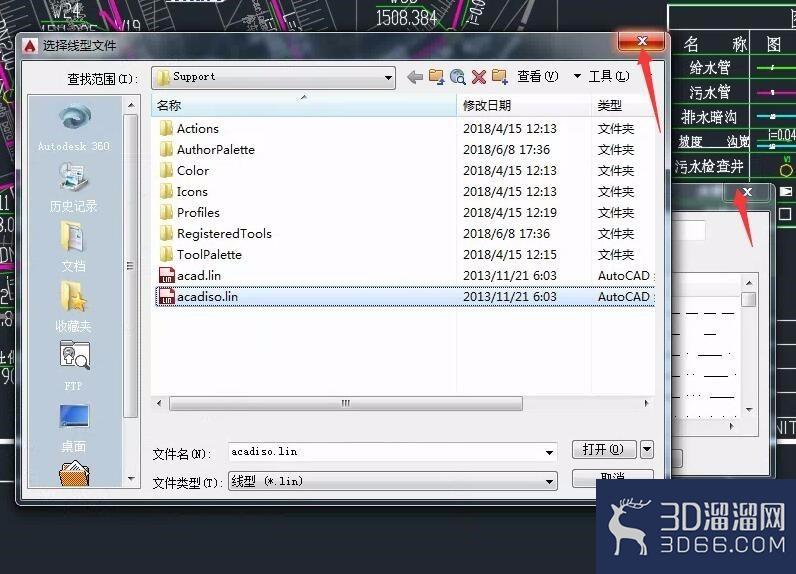
Task: Open Desktop (桌面) in the places sidebar
Action: (x=74, y=427)
